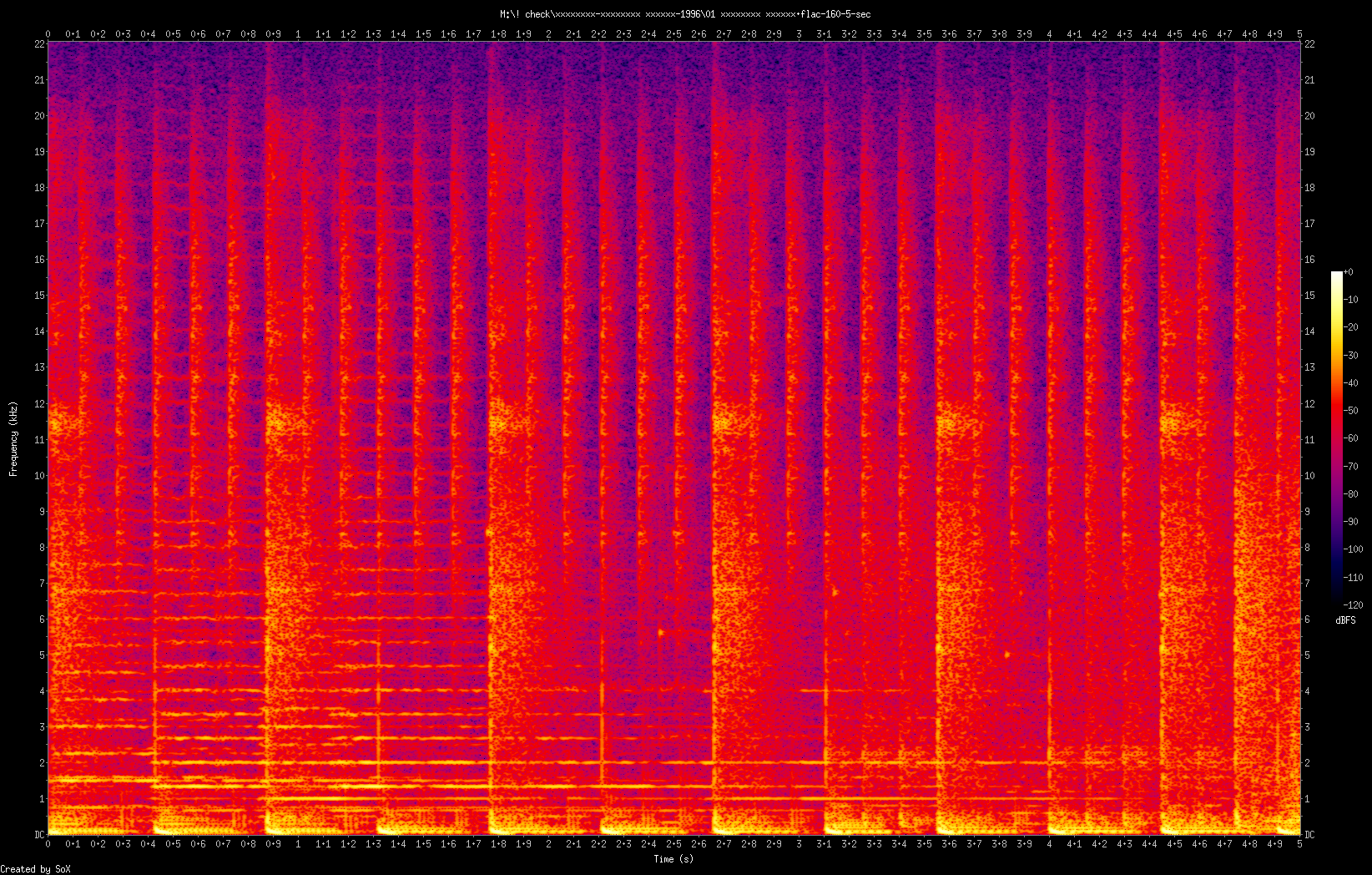Image resolution: width=1372 pixels, height=875 pixels.
Task: Select the "-100" value on the dBFS scale
Action: coord(1354,549)
